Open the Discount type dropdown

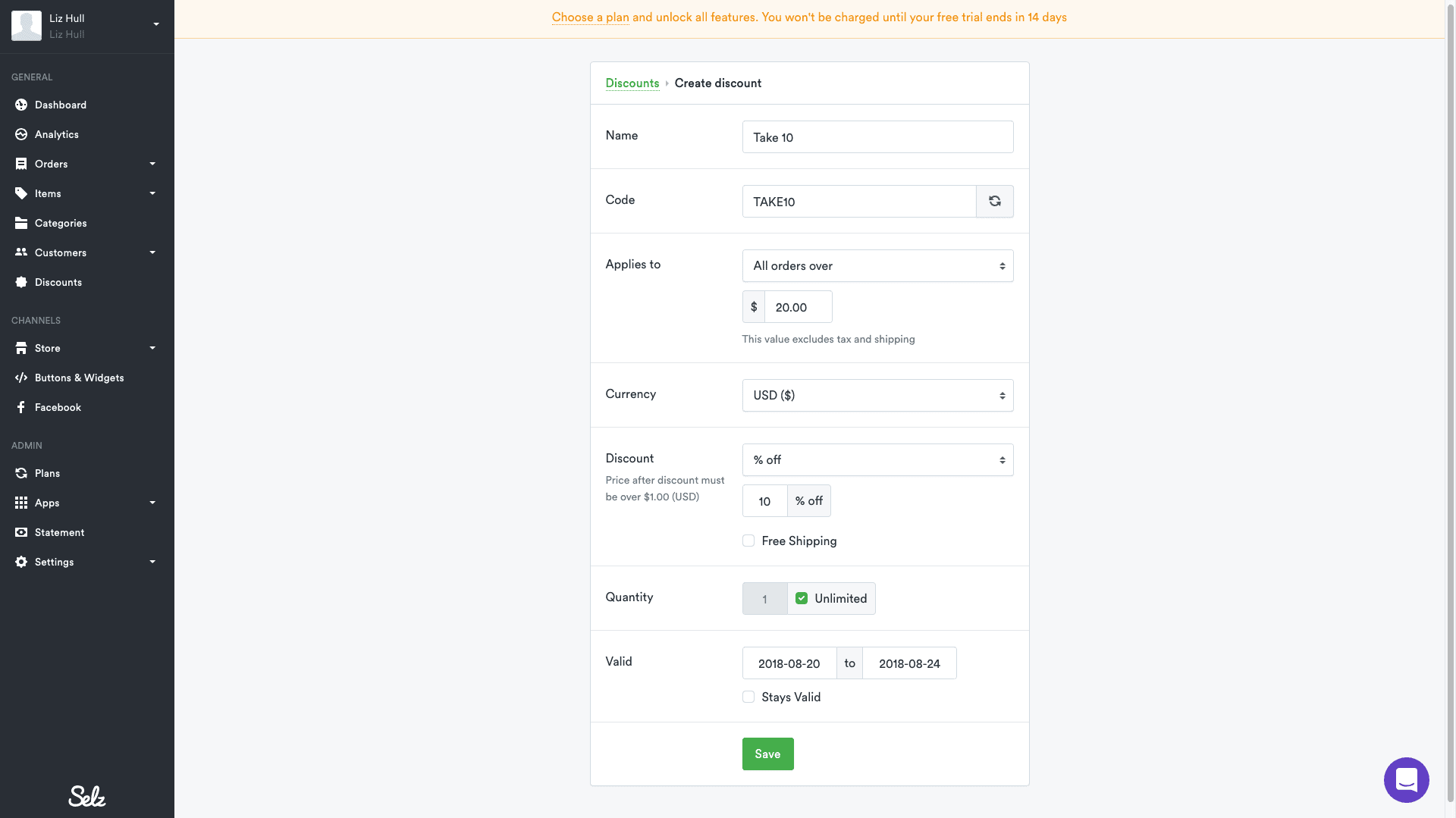(877, 460)
